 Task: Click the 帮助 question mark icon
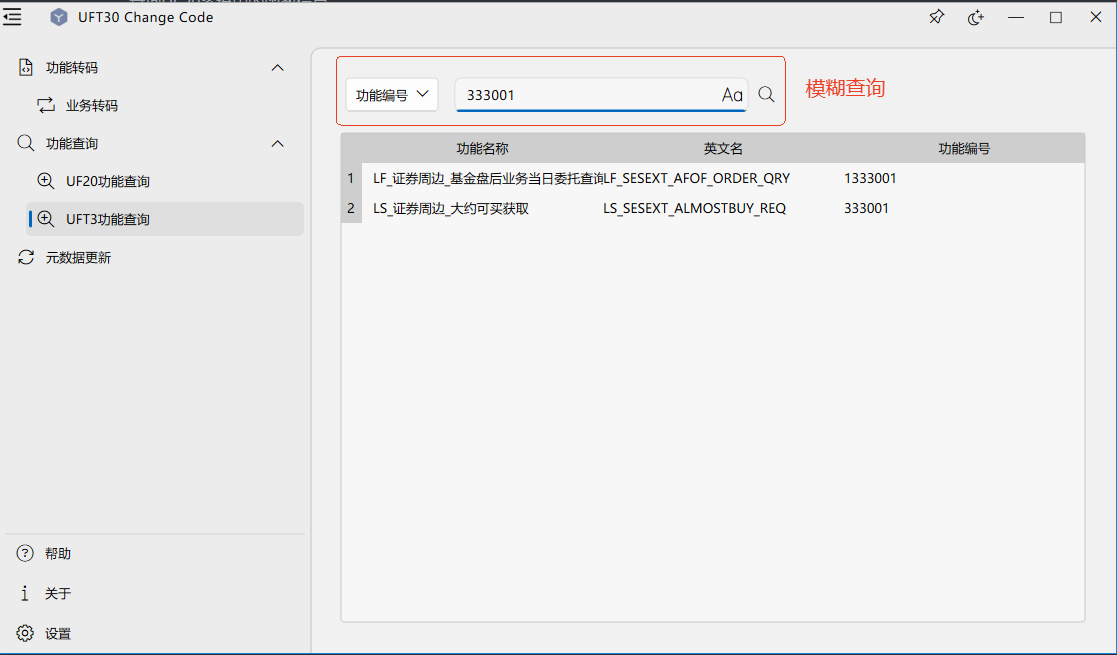[x=25, y=553]
